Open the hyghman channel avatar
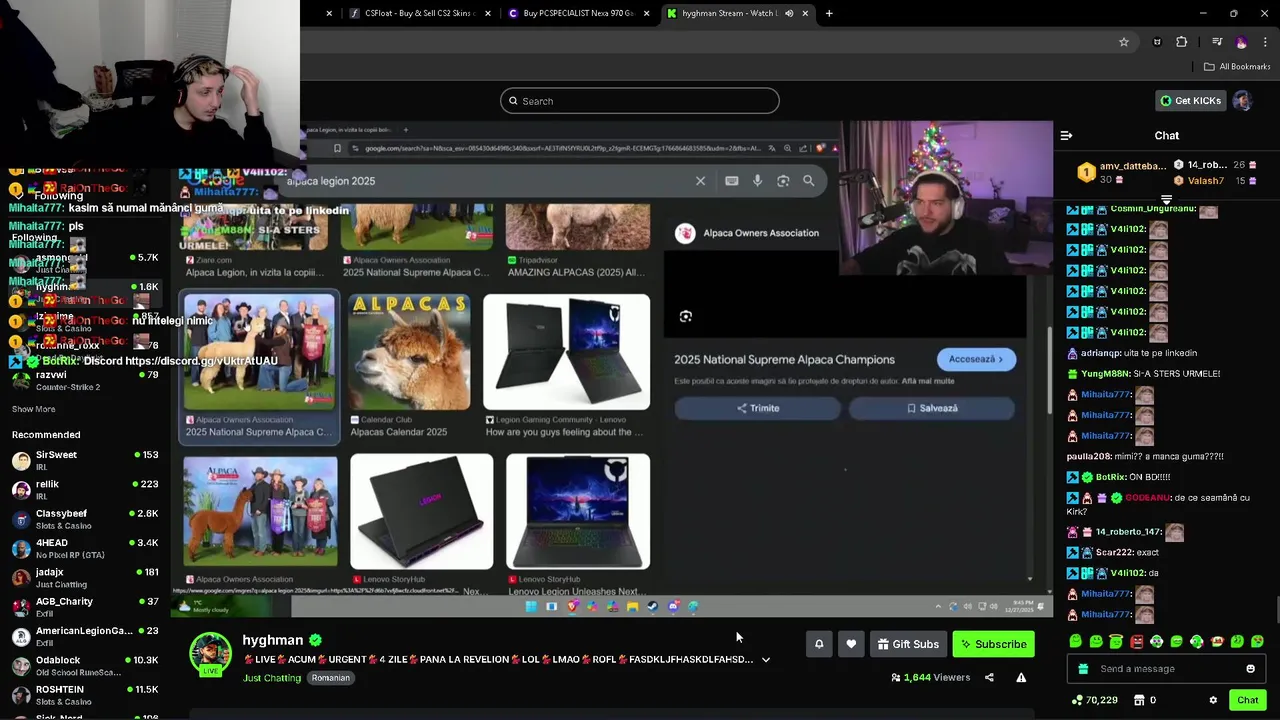 coord(210,654)
